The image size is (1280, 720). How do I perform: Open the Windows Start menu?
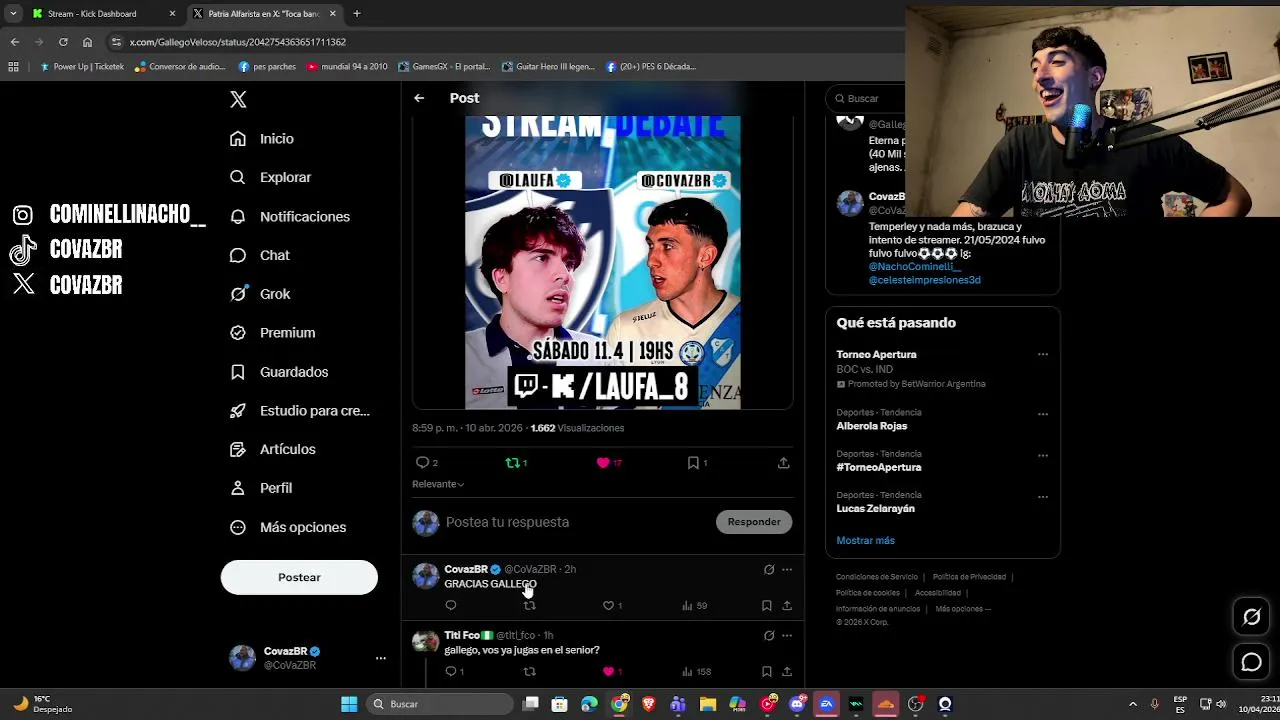pos(349,704)
